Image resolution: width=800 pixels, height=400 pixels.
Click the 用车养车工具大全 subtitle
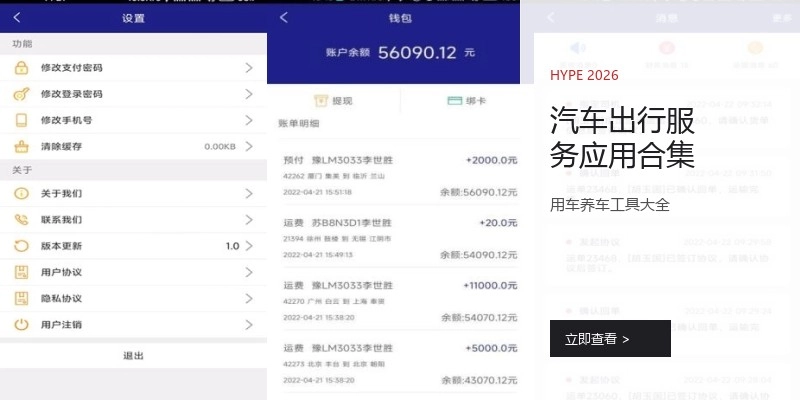click(610, 205)
